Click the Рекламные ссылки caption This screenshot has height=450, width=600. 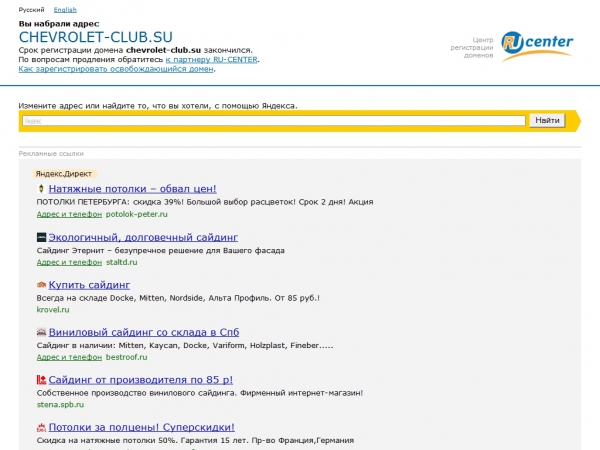(51, 153)
